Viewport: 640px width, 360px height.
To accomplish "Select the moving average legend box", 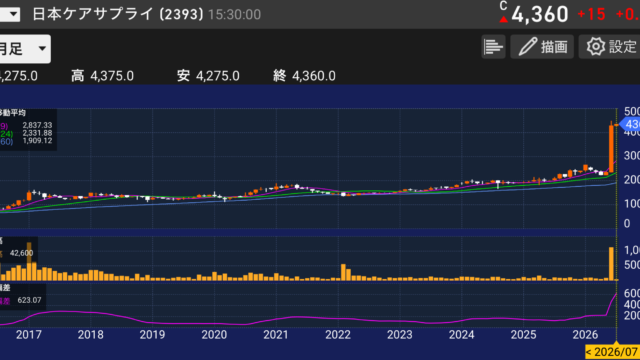I will (28, 129).
